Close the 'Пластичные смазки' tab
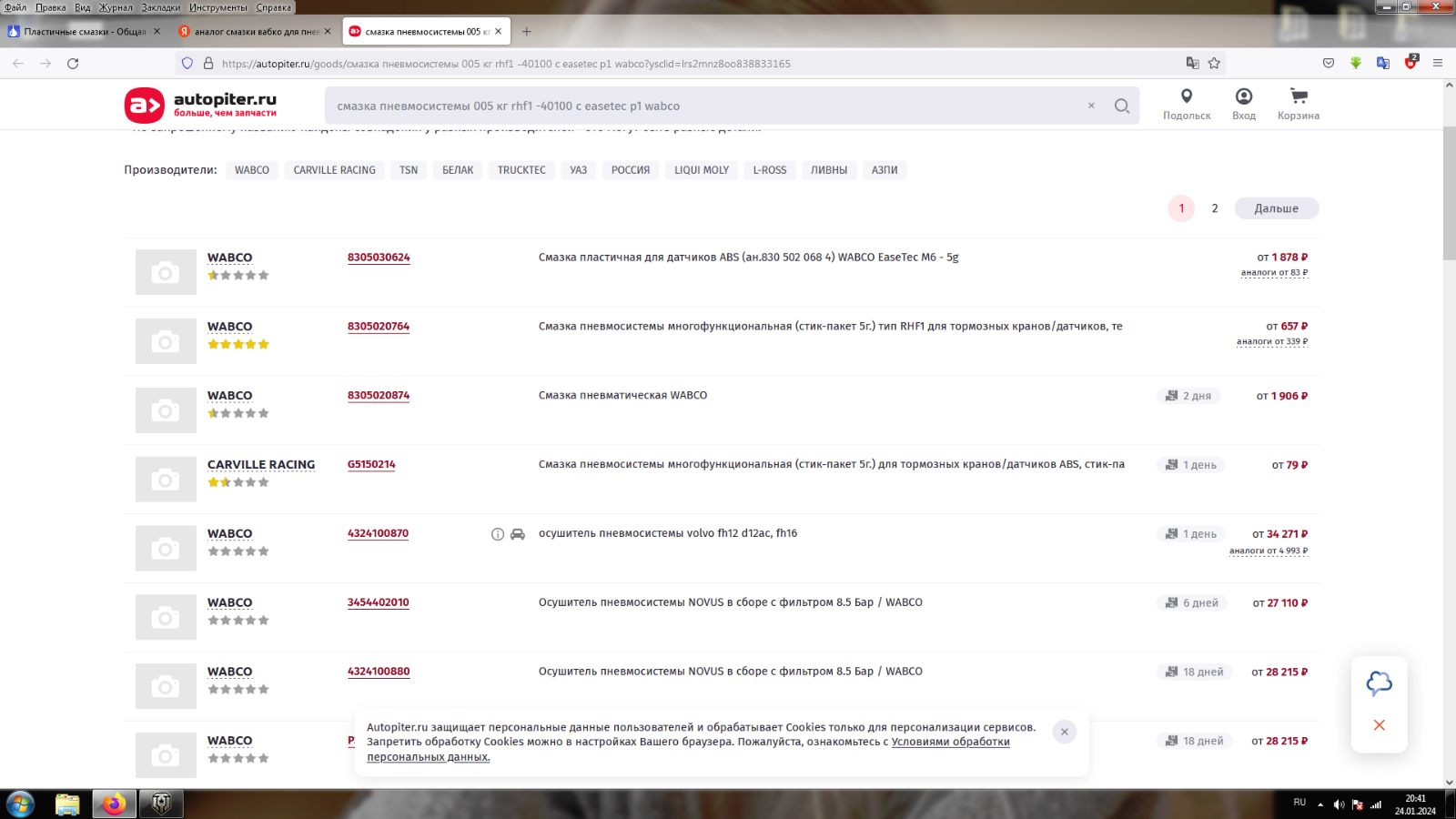This screenshot has height=819, width=1456. [x=157, y=31]
